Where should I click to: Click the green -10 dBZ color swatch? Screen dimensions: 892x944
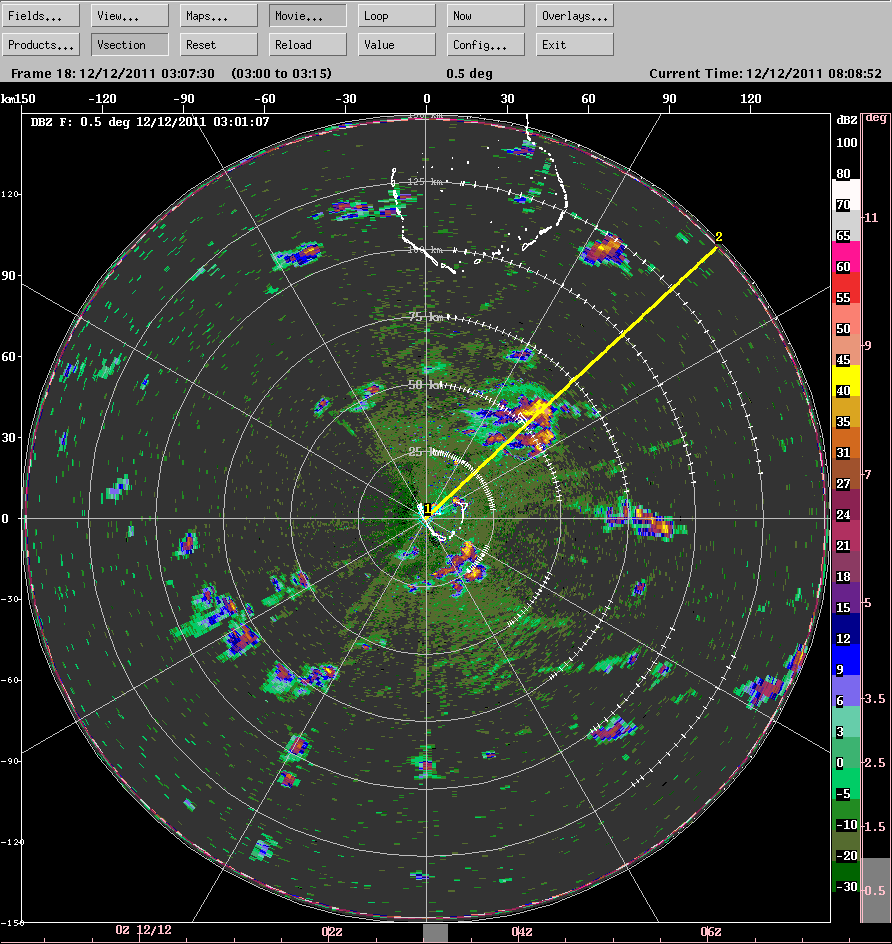pos(846,814)
